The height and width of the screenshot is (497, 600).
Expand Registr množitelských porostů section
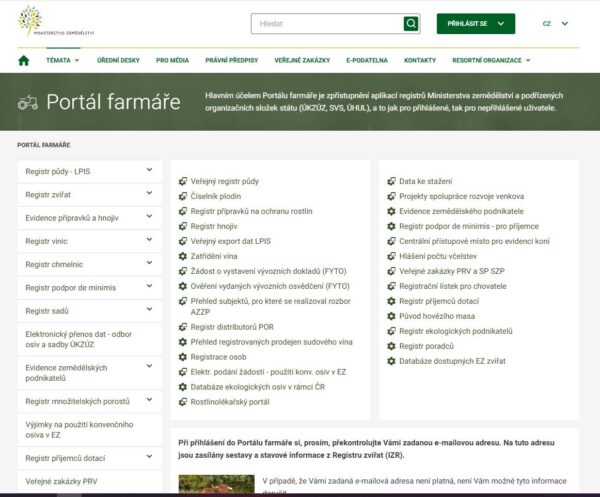coord(149,400)
